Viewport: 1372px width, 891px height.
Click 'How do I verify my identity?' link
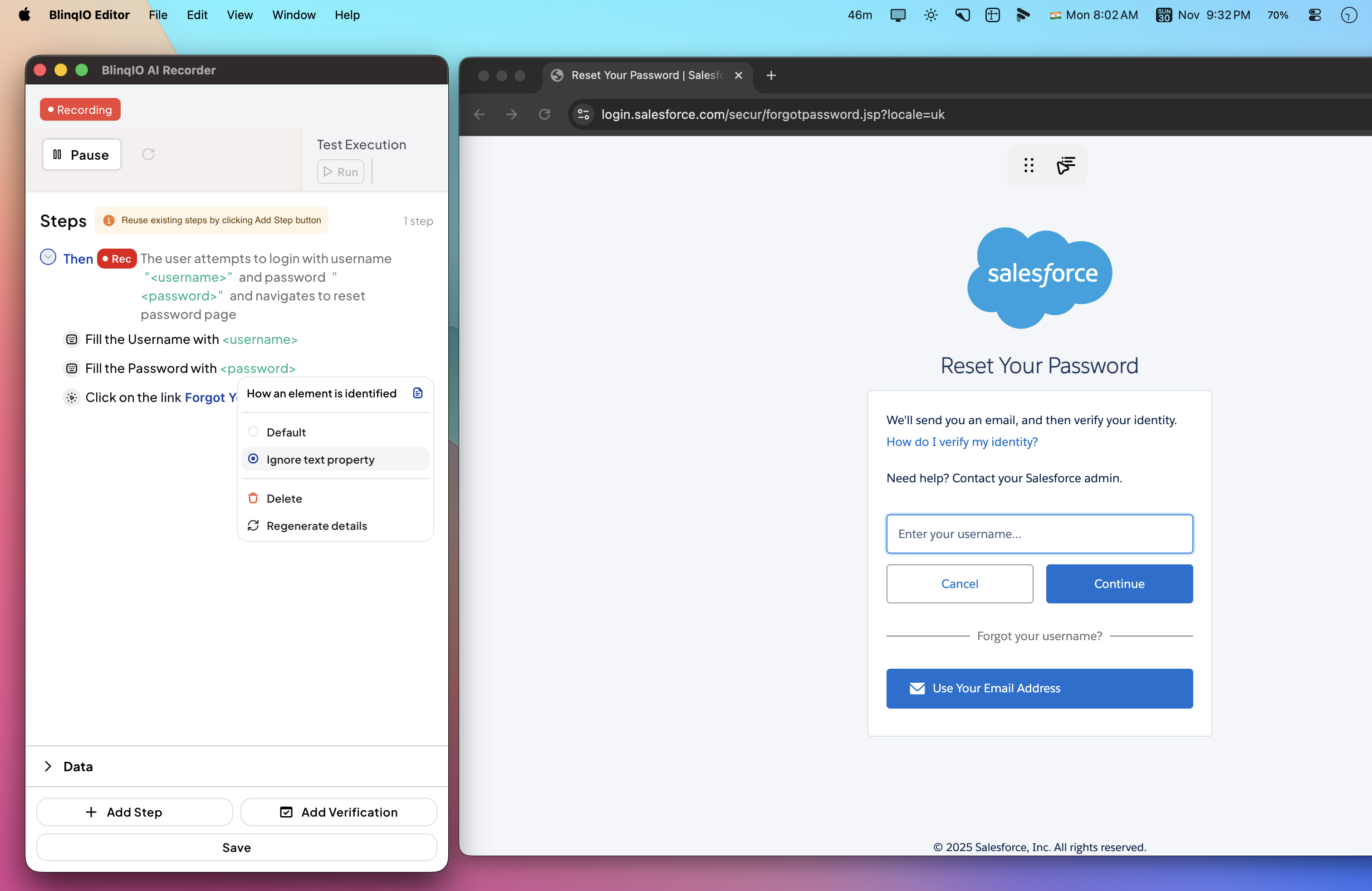click(x=961, y=441)
